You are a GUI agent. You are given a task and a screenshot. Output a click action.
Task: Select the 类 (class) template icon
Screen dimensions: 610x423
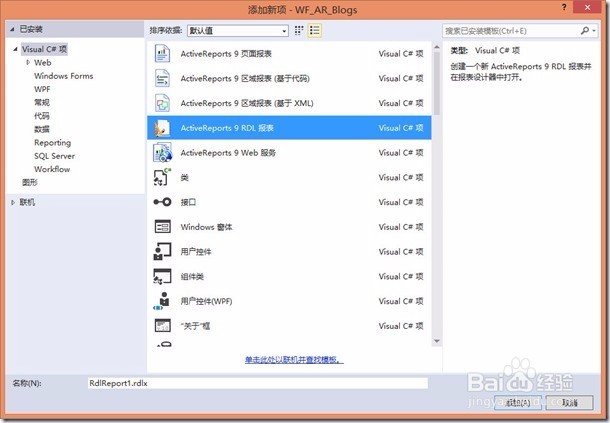coord(162,177)
